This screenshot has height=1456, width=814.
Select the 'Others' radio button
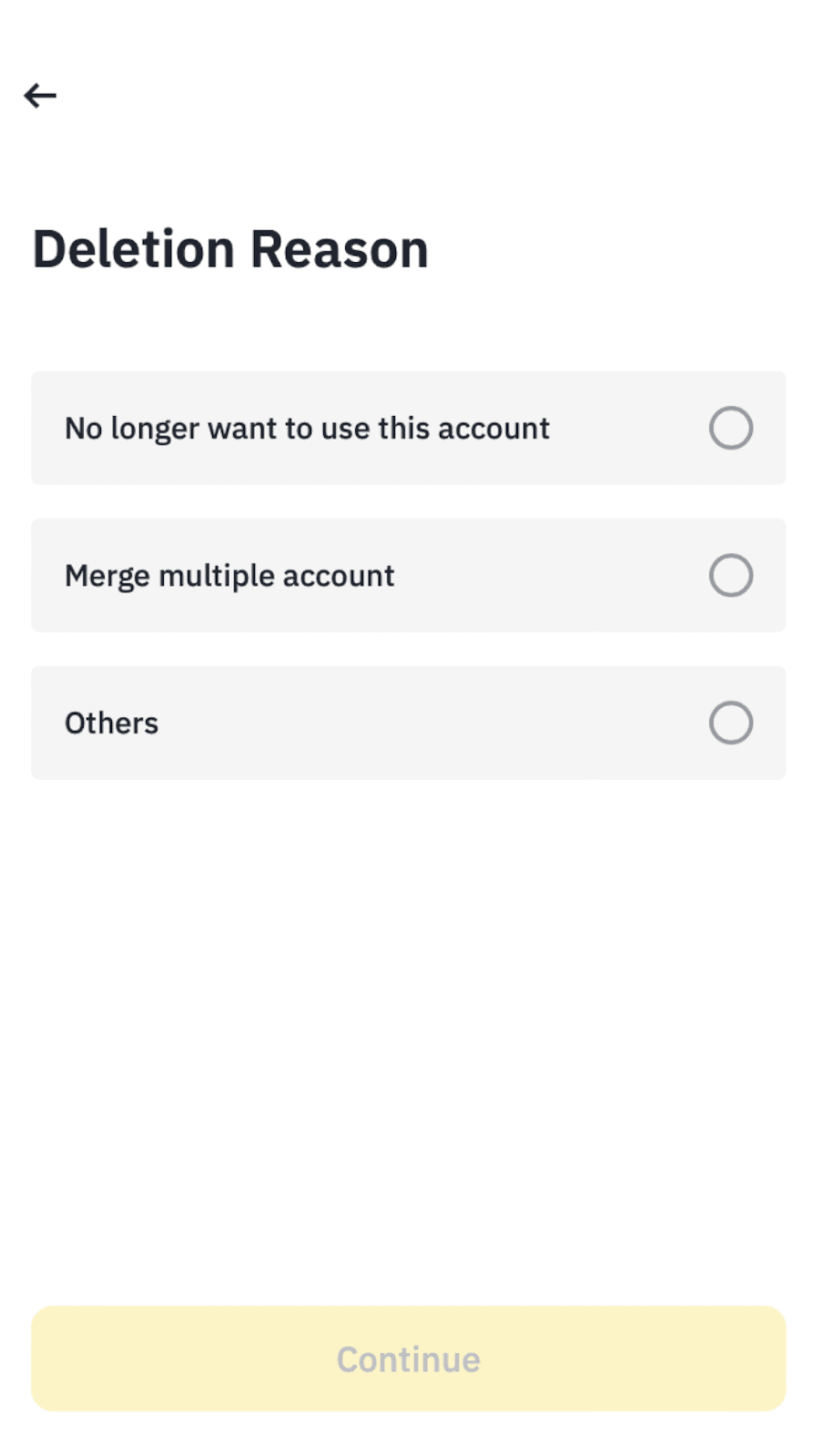[x=730, y=723]
